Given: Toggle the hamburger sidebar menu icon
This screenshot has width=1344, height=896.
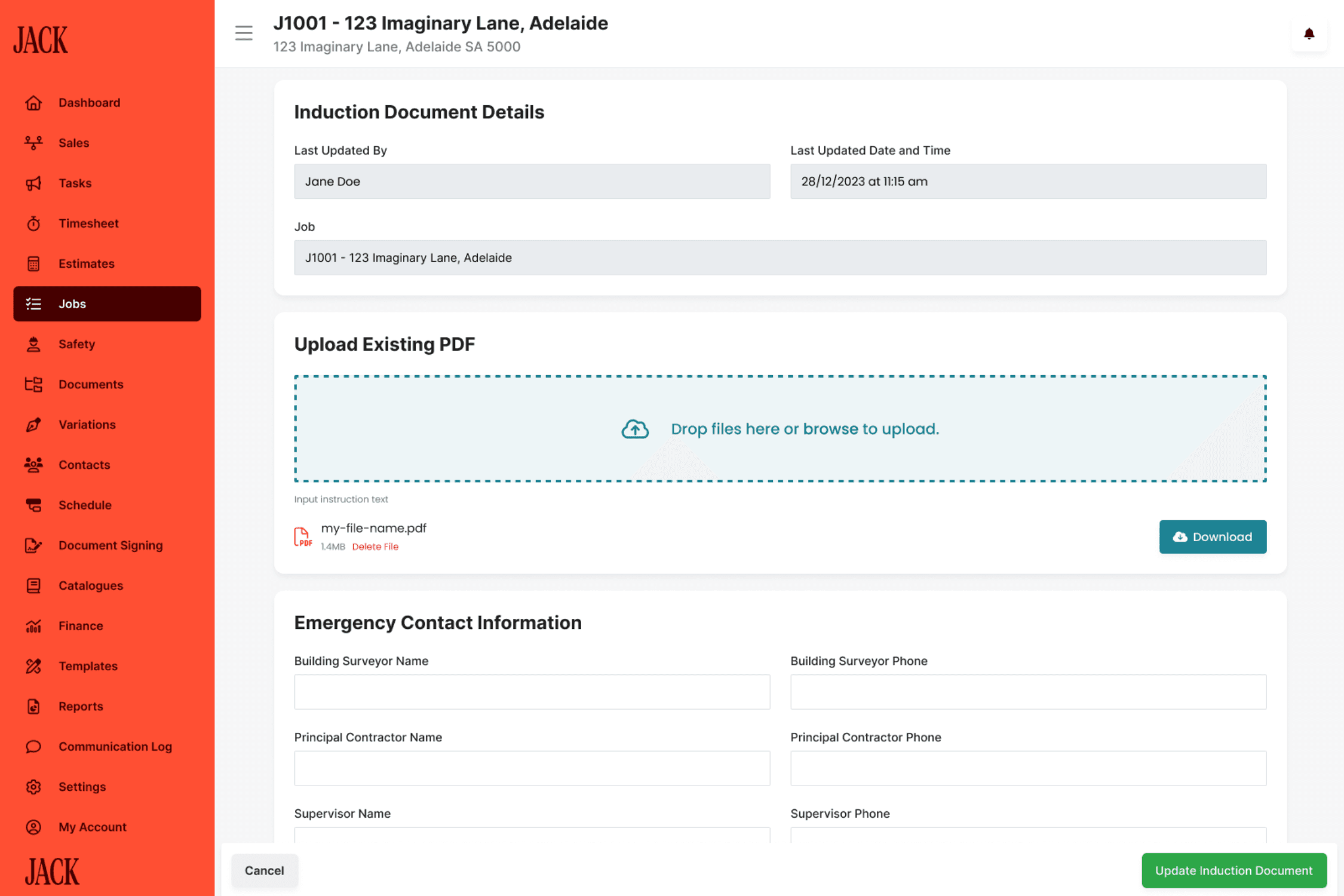Looking at the screenshot, I should [244, 33].
